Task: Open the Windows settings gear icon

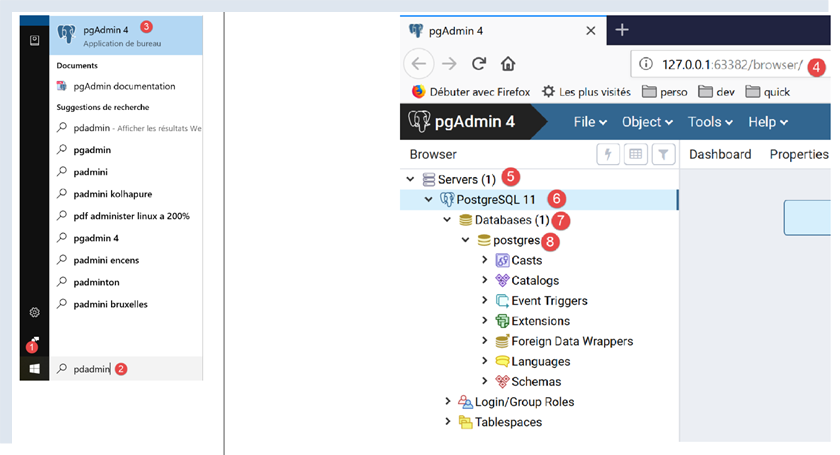Action: point(34,313)
